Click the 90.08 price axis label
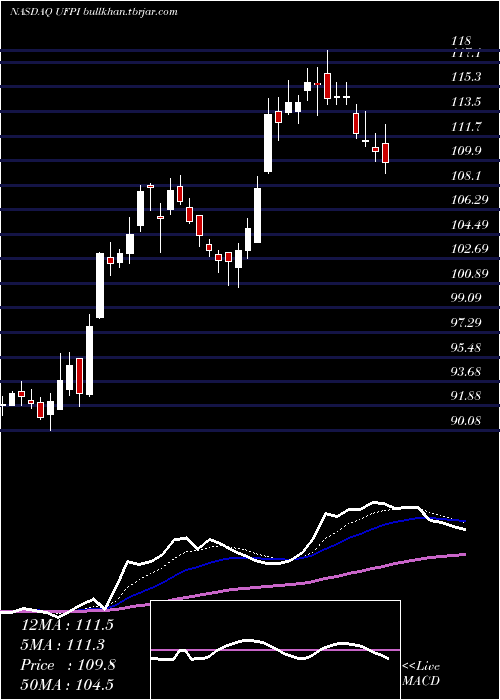Screen dimensions: 500x700 click(x=466, y=421)
